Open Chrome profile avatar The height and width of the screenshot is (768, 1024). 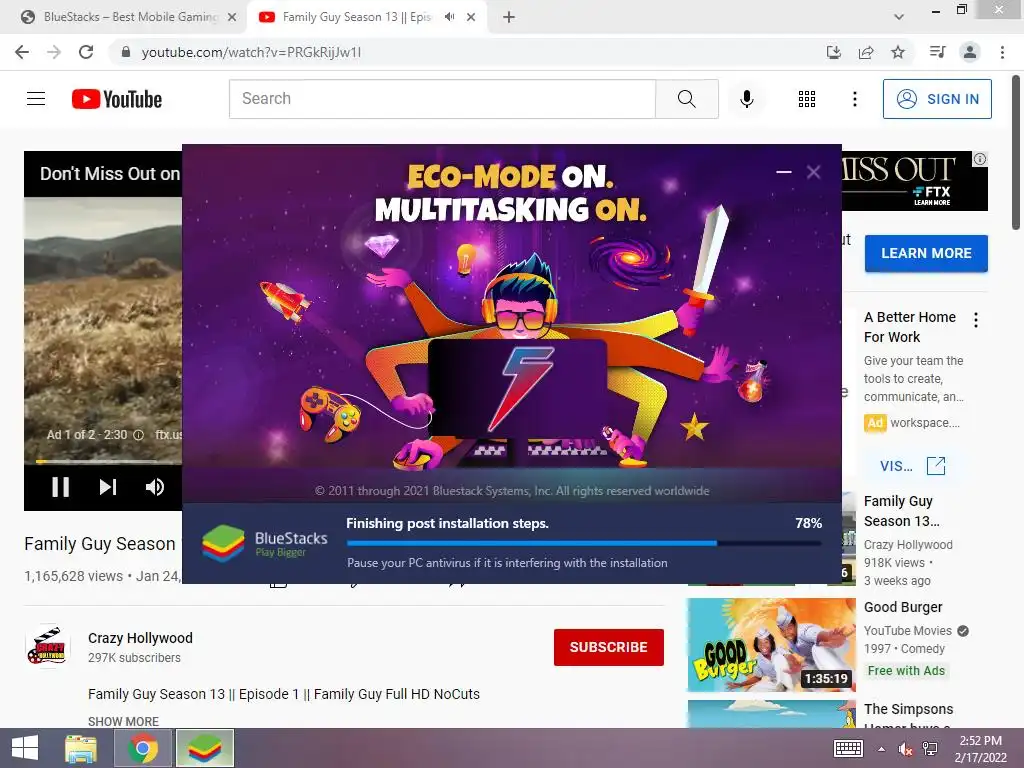coord(970,52)
